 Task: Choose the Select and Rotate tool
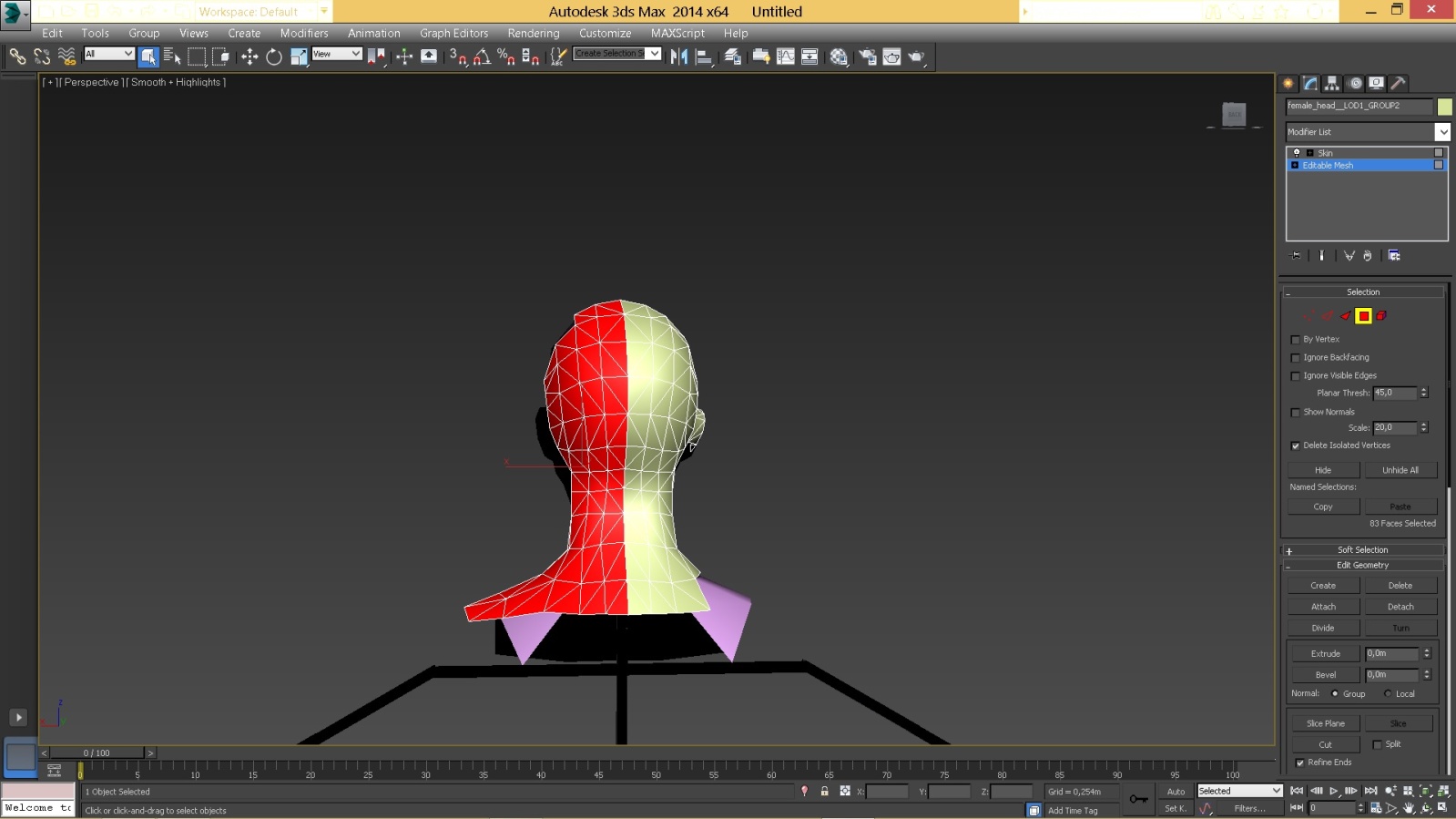pos(274,56)
